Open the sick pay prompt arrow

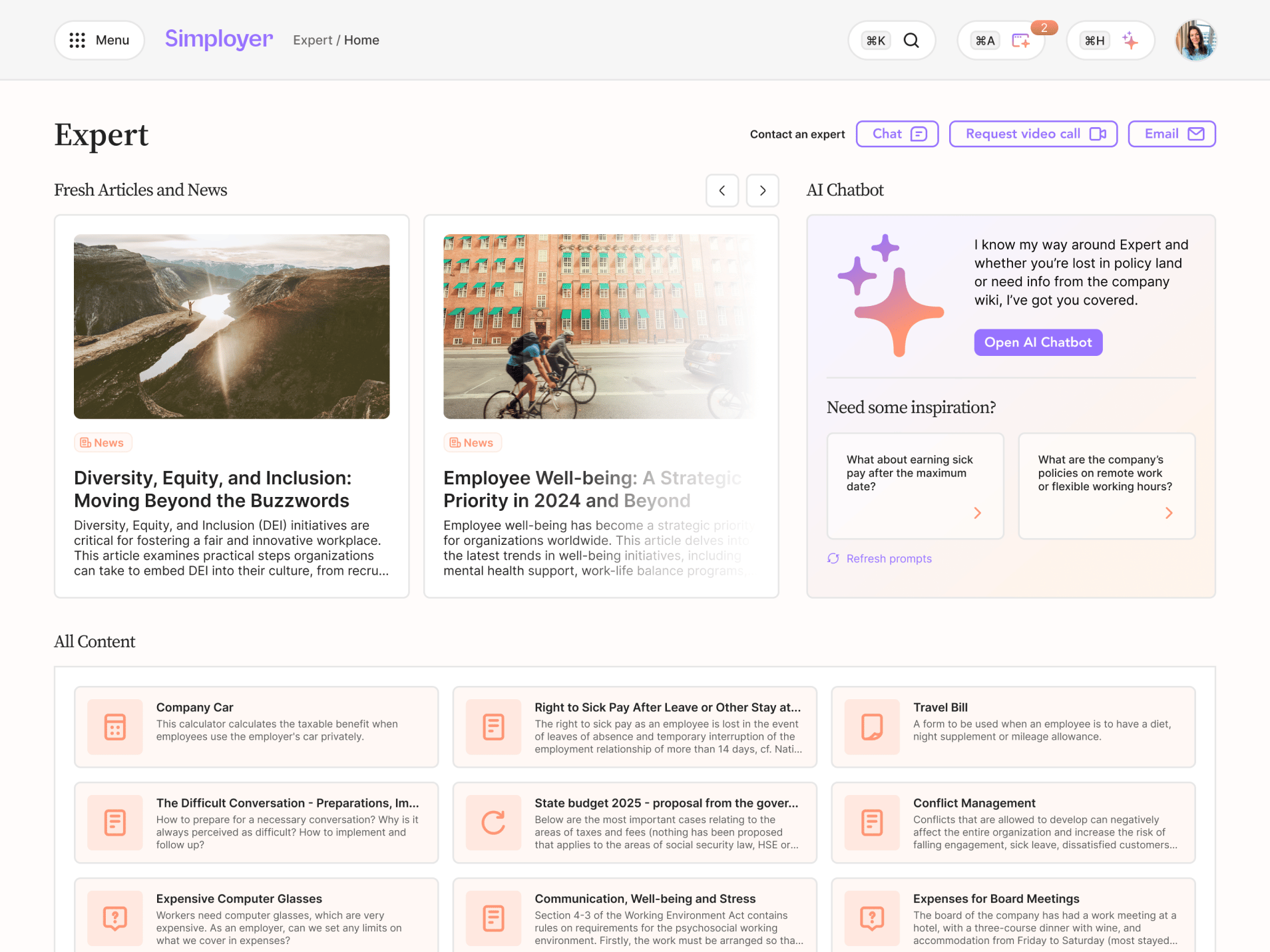(977, 513)
